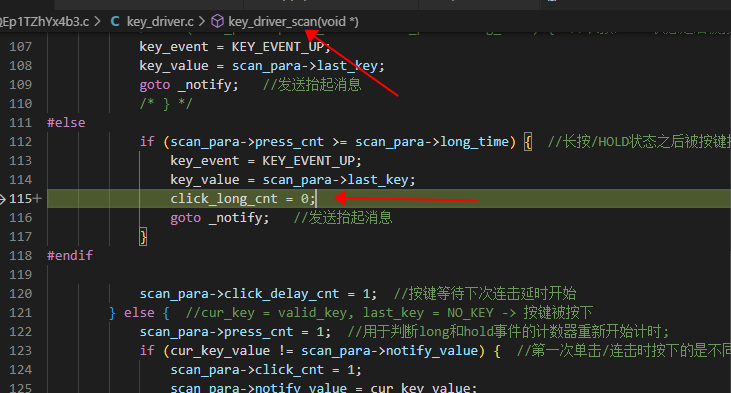The width and height of the screenshot is (731, 393).
Task: Click click_delay_cnt on line 120
Action: coord(282,294)
